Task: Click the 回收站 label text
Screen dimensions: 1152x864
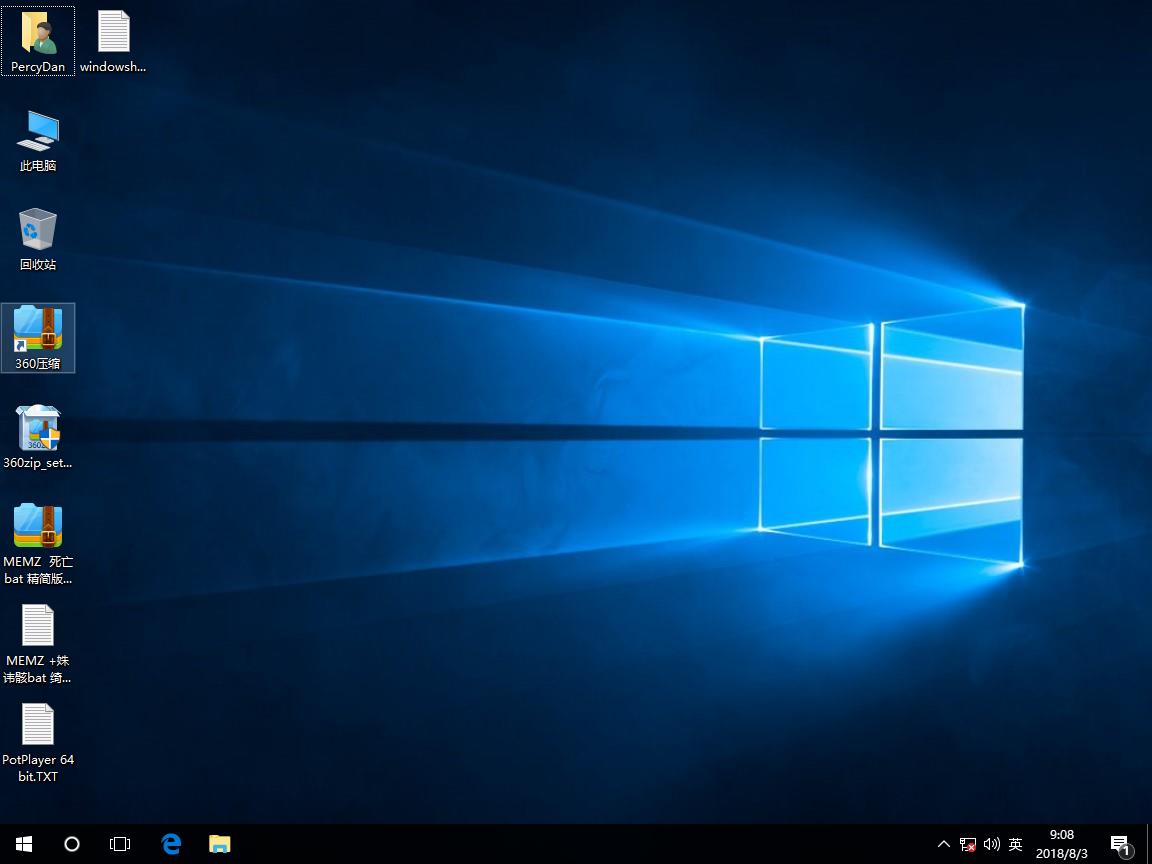Action: 38,264
